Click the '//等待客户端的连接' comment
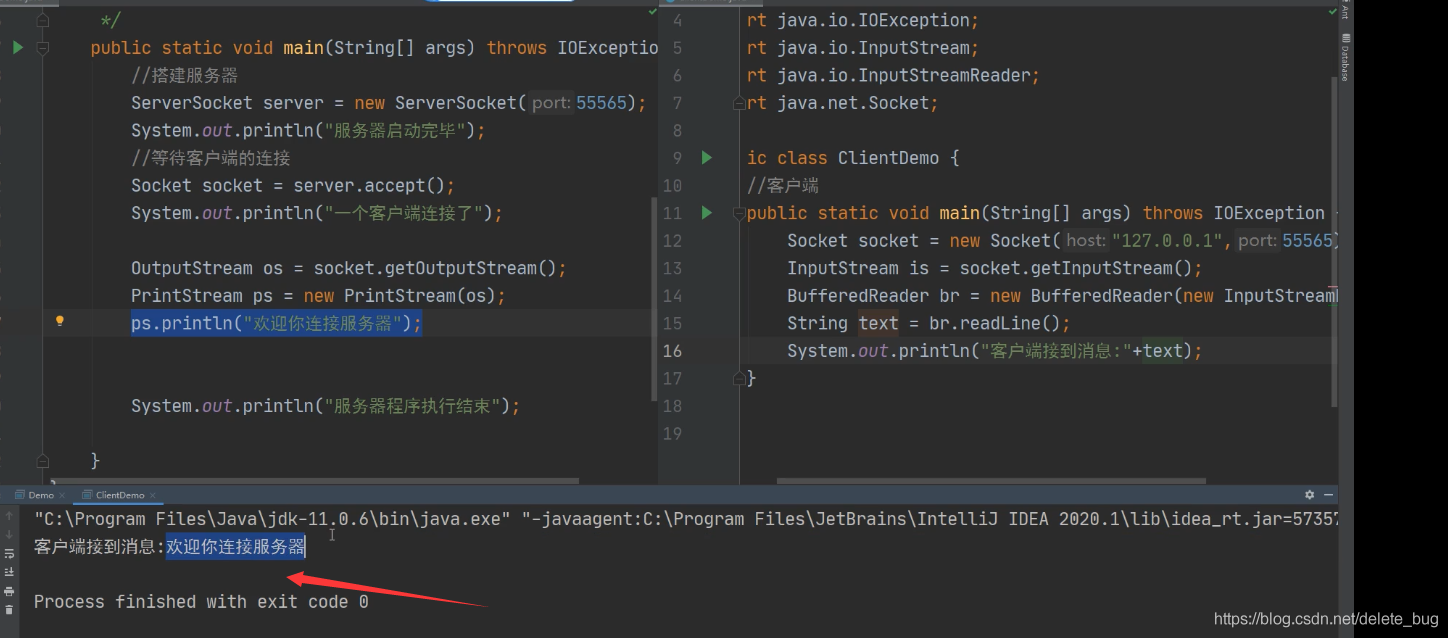The image size is (1448, 638). (x=210, y=158)
